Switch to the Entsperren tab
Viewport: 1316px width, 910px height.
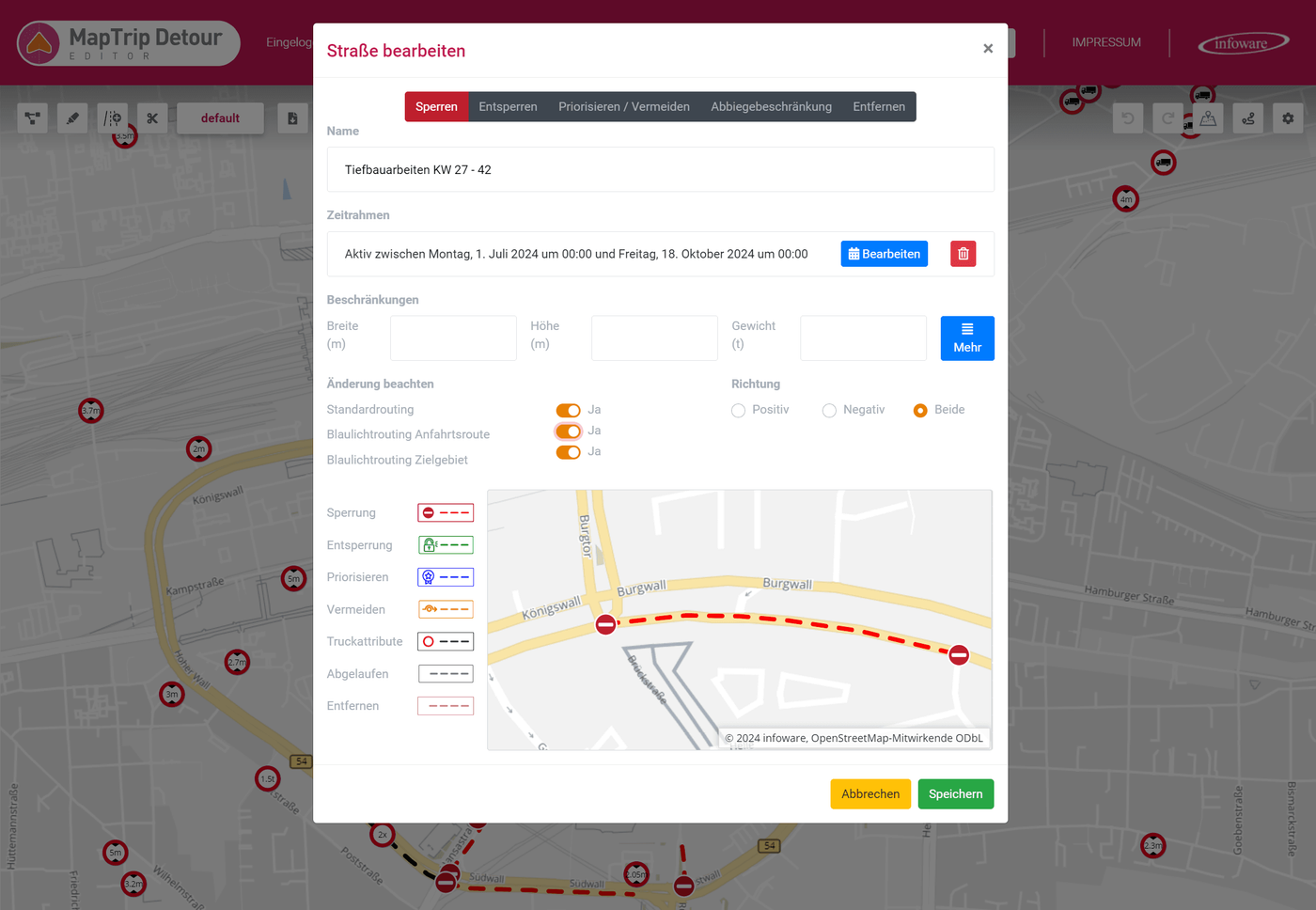[508, 107]
